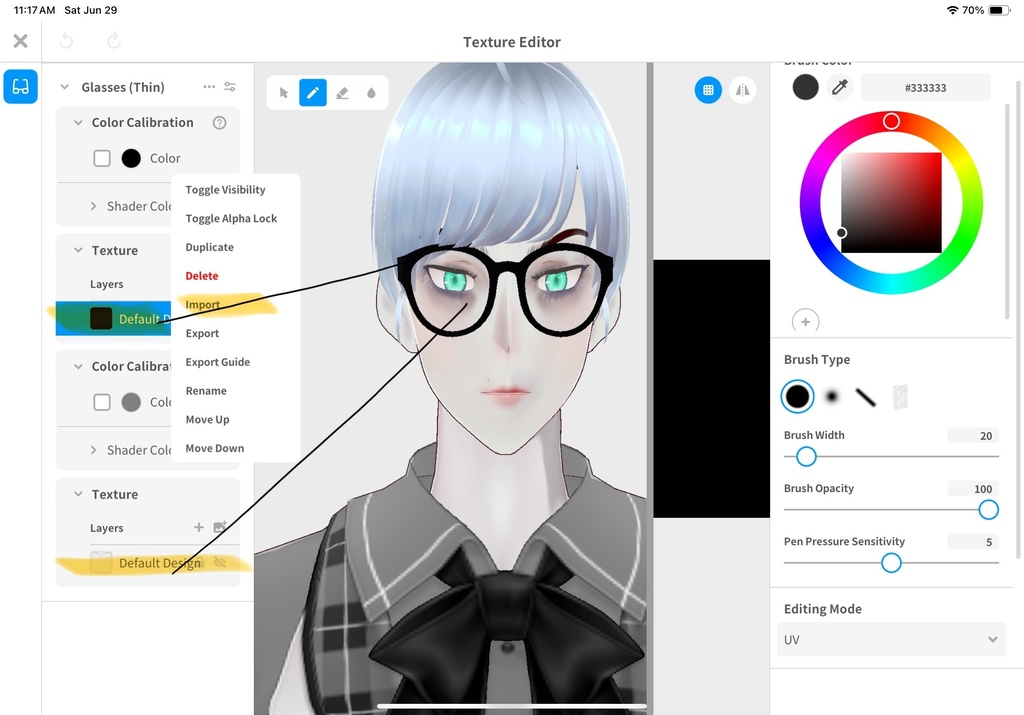Collapse the Texture section above the selected layer
The width and height of the screenshot is (1024, 715).
pyautogui.click(x=78, y=250)
